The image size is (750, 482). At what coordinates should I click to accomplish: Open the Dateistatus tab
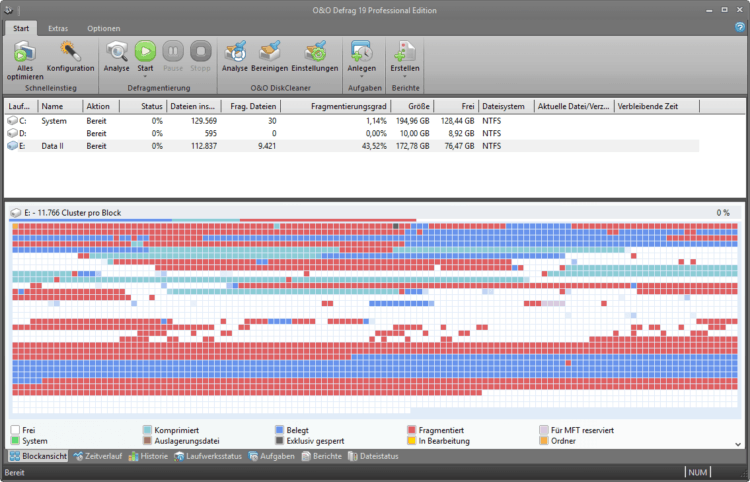coord(373,456)
